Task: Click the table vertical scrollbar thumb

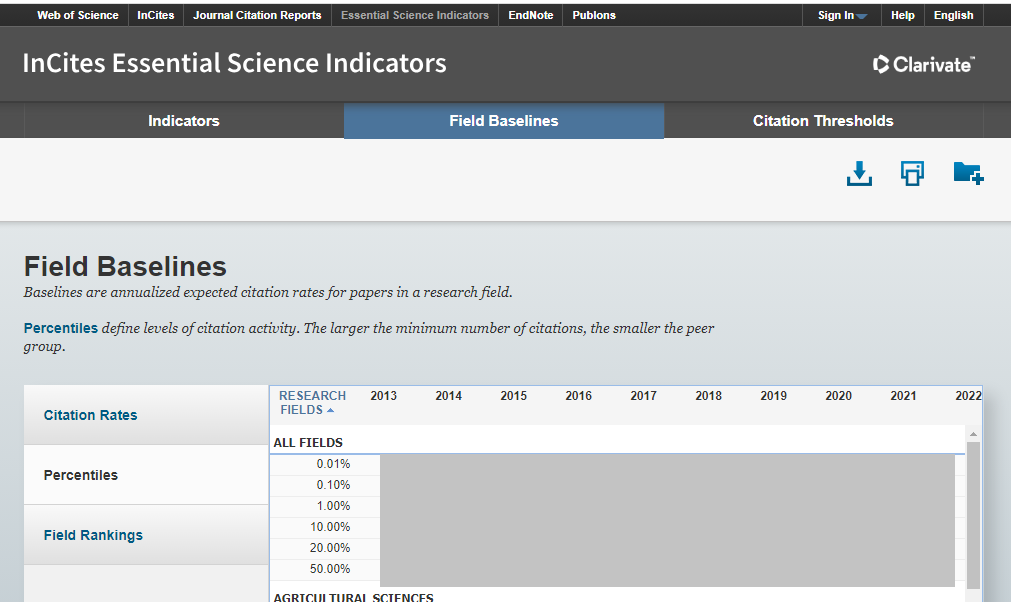Action: coord(974,515)
